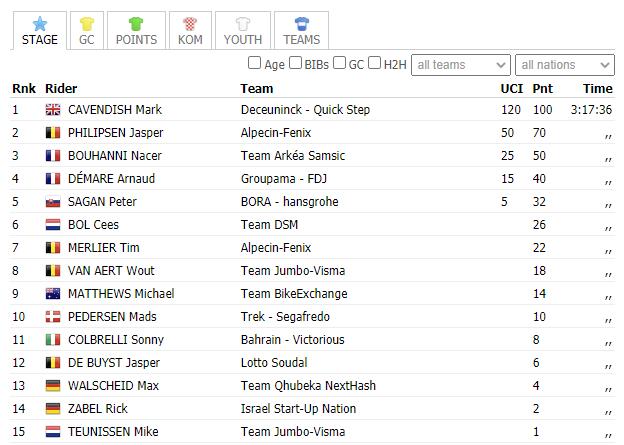Image resolution: width=624 pixels, height=445 pixels.
Task: Enable the Age checkbox
Action: [254, 63]
